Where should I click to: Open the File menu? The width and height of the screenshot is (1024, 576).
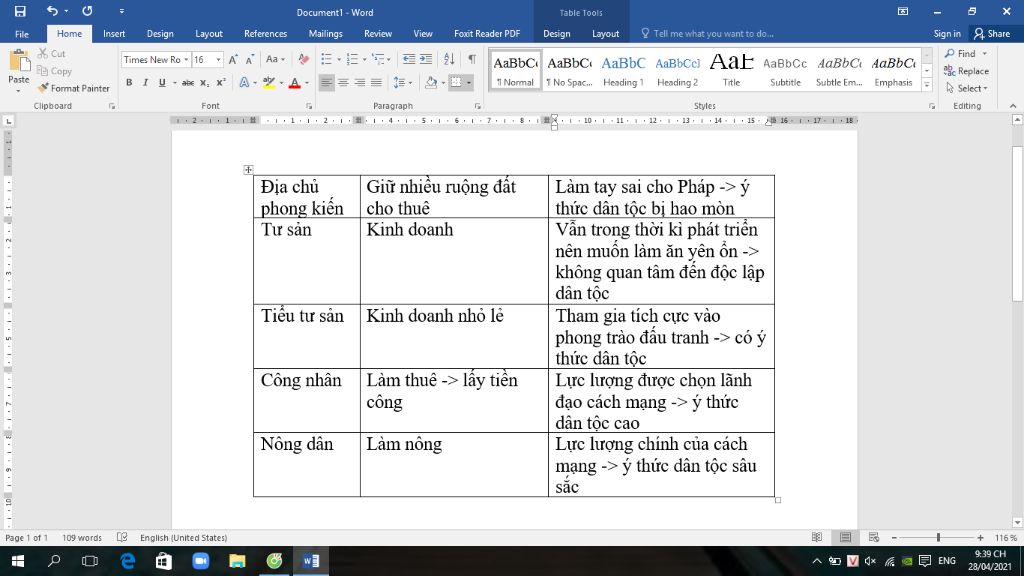[x=22, y=33]
